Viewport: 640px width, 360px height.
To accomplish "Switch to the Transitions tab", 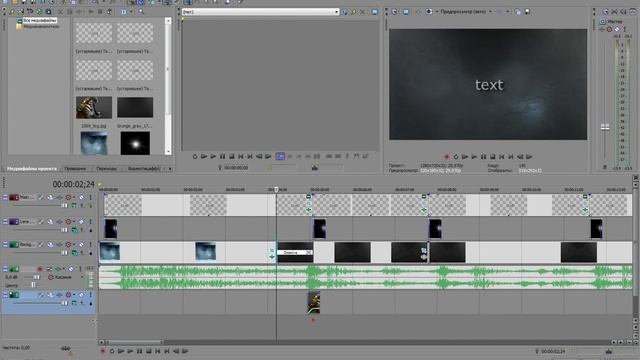I will (107, 169).
